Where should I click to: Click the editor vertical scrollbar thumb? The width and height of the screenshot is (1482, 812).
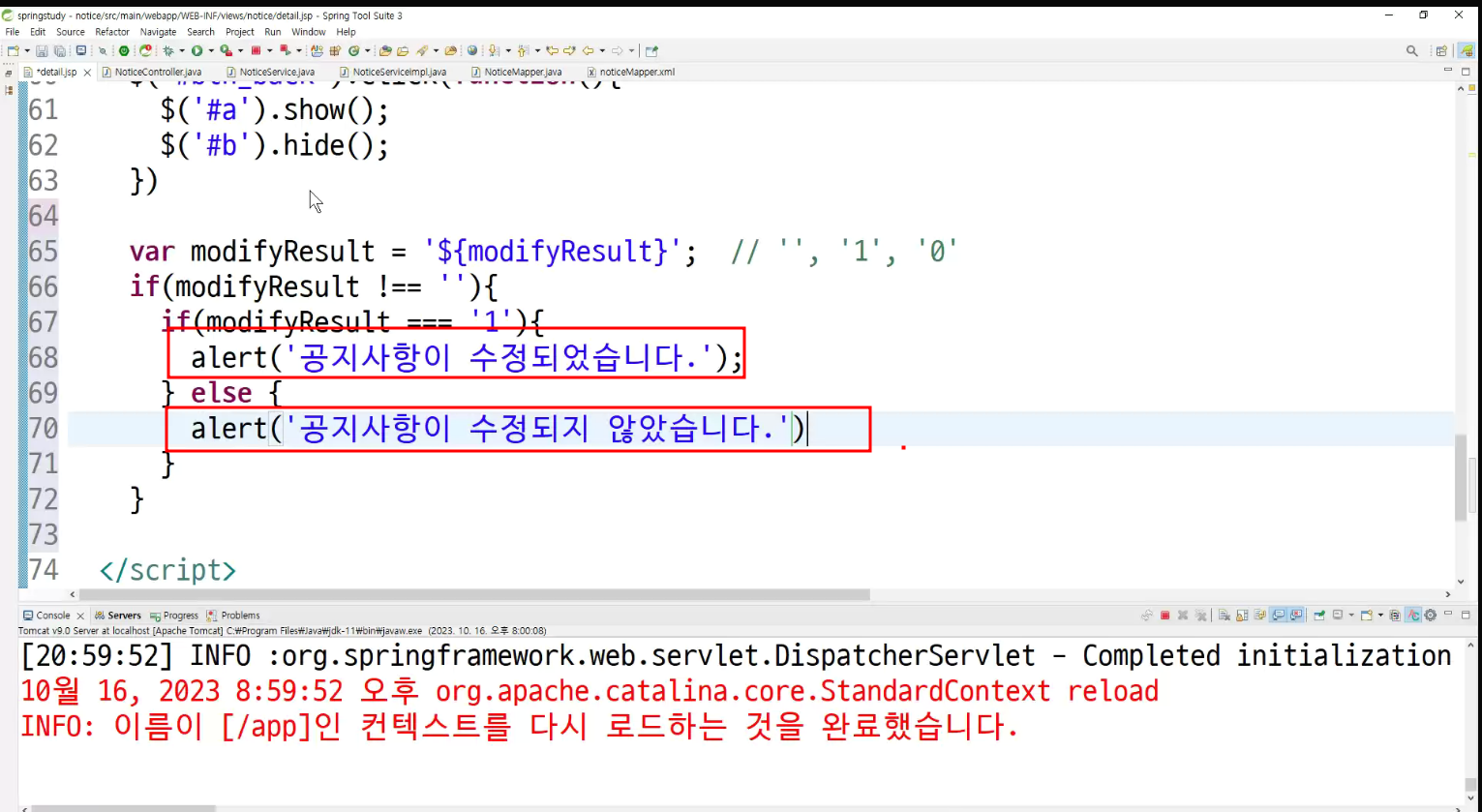(1461, 477)
